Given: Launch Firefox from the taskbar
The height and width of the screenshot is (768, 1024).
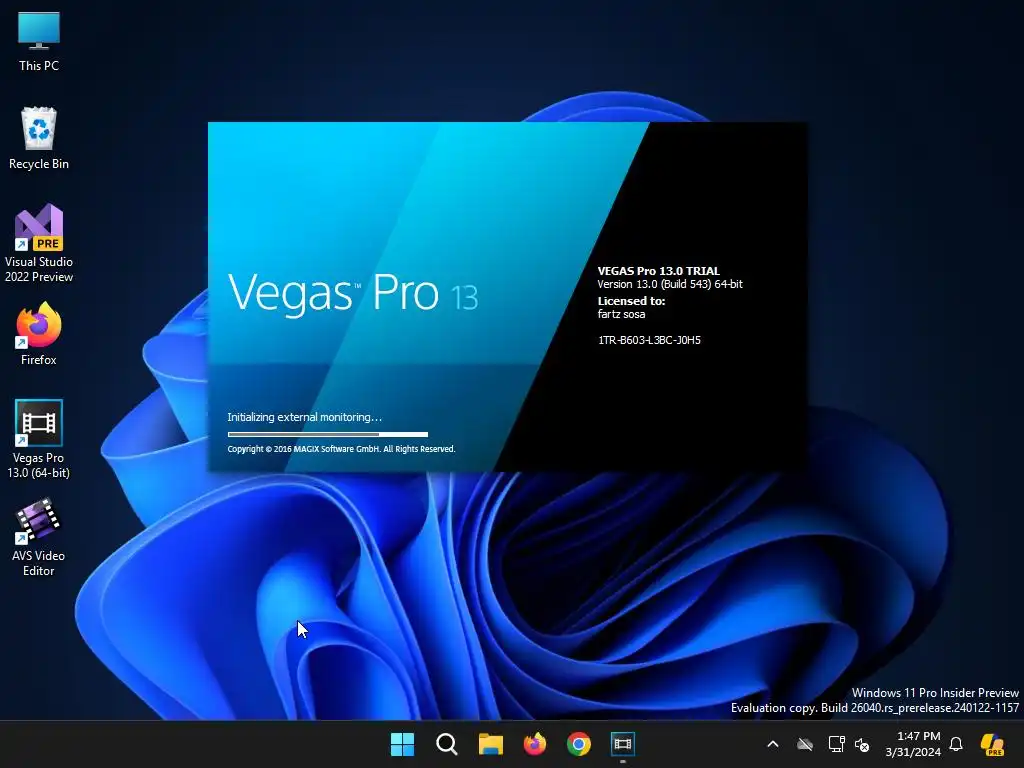Looking at the screenshot, I should (535, 744).
